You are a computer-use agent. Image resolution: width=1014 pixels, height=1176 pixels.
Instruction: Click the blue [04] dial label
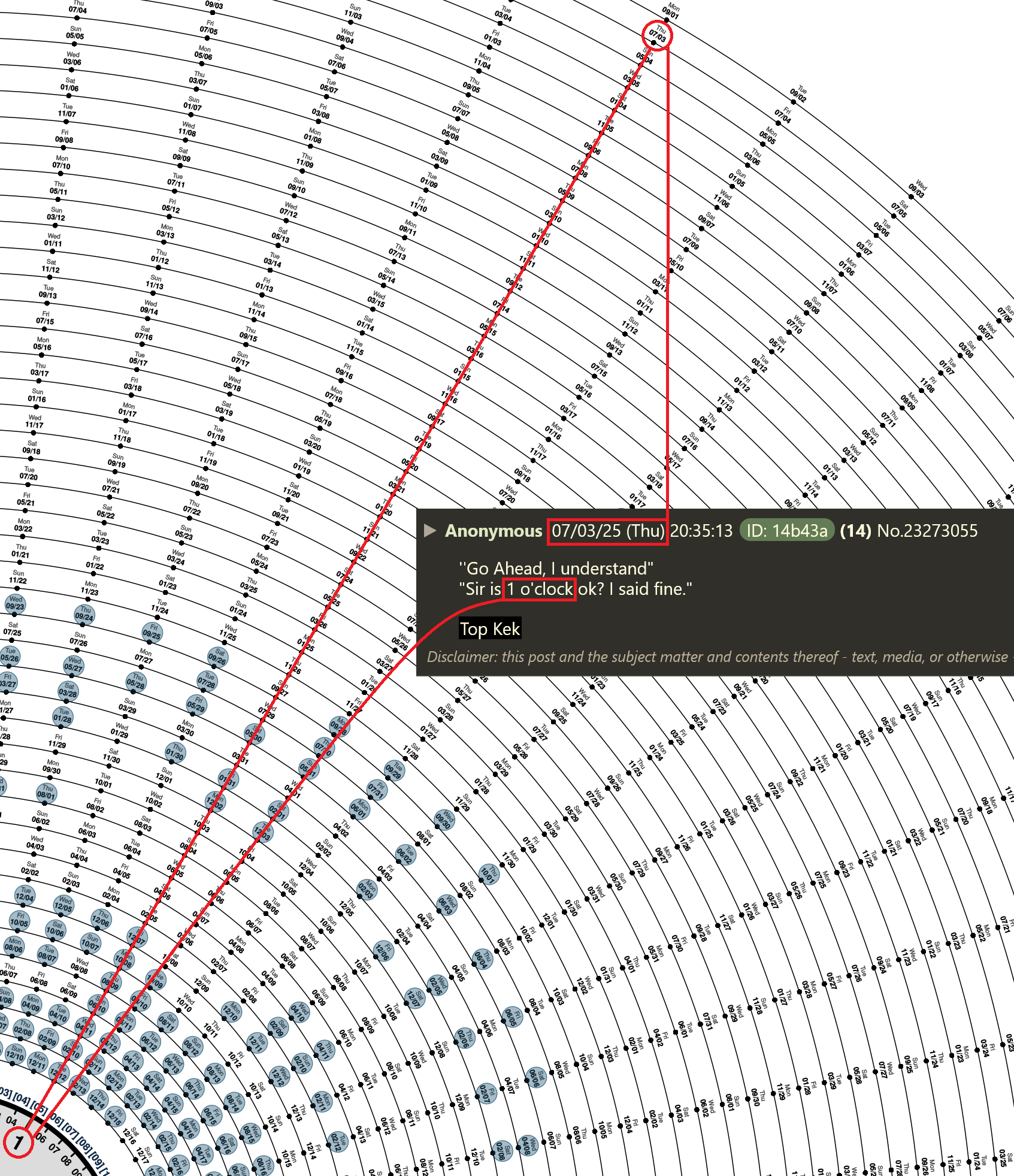[22, 1100]
